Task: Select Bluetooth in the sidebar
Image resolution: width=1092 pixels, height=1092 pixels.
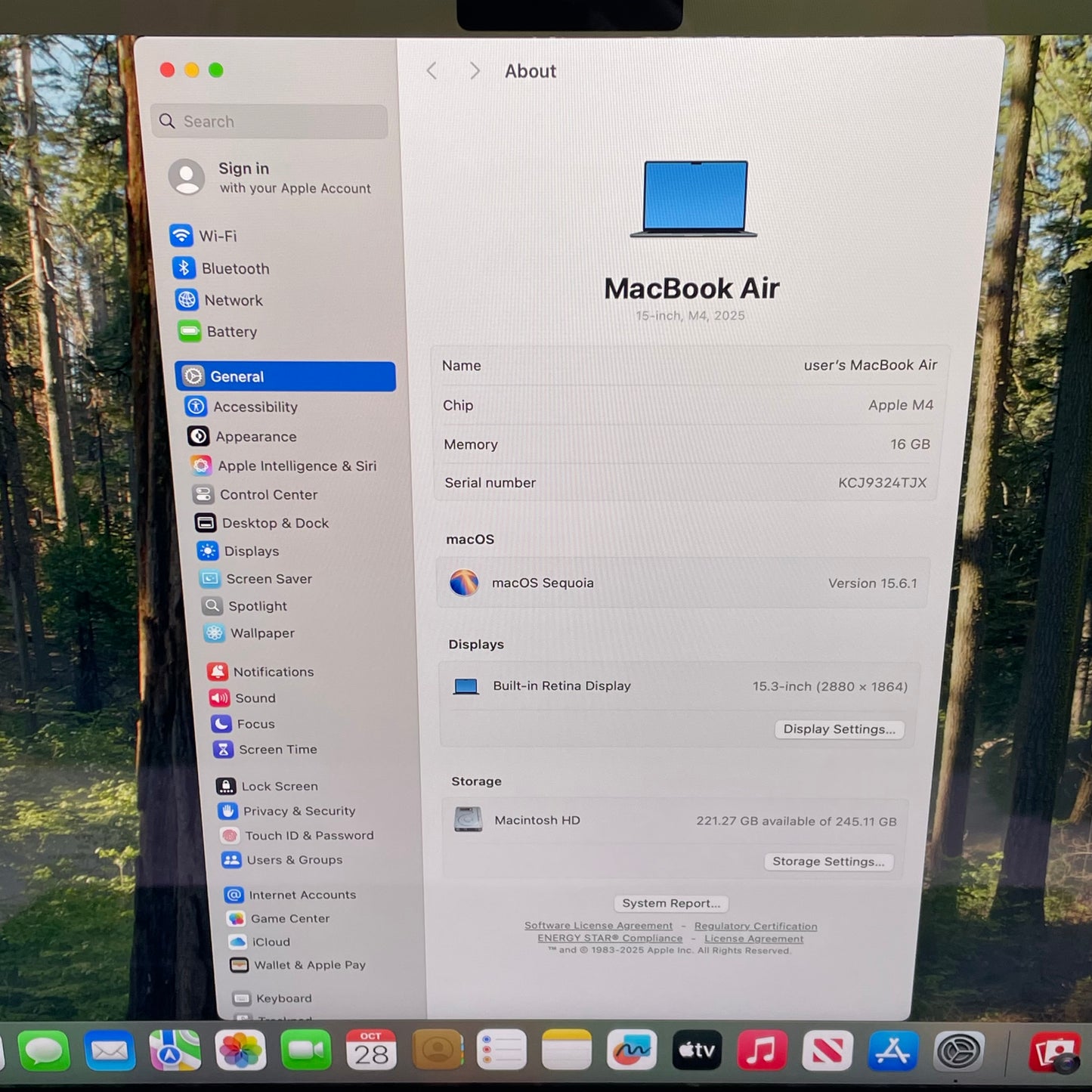Action: [236, 268]
